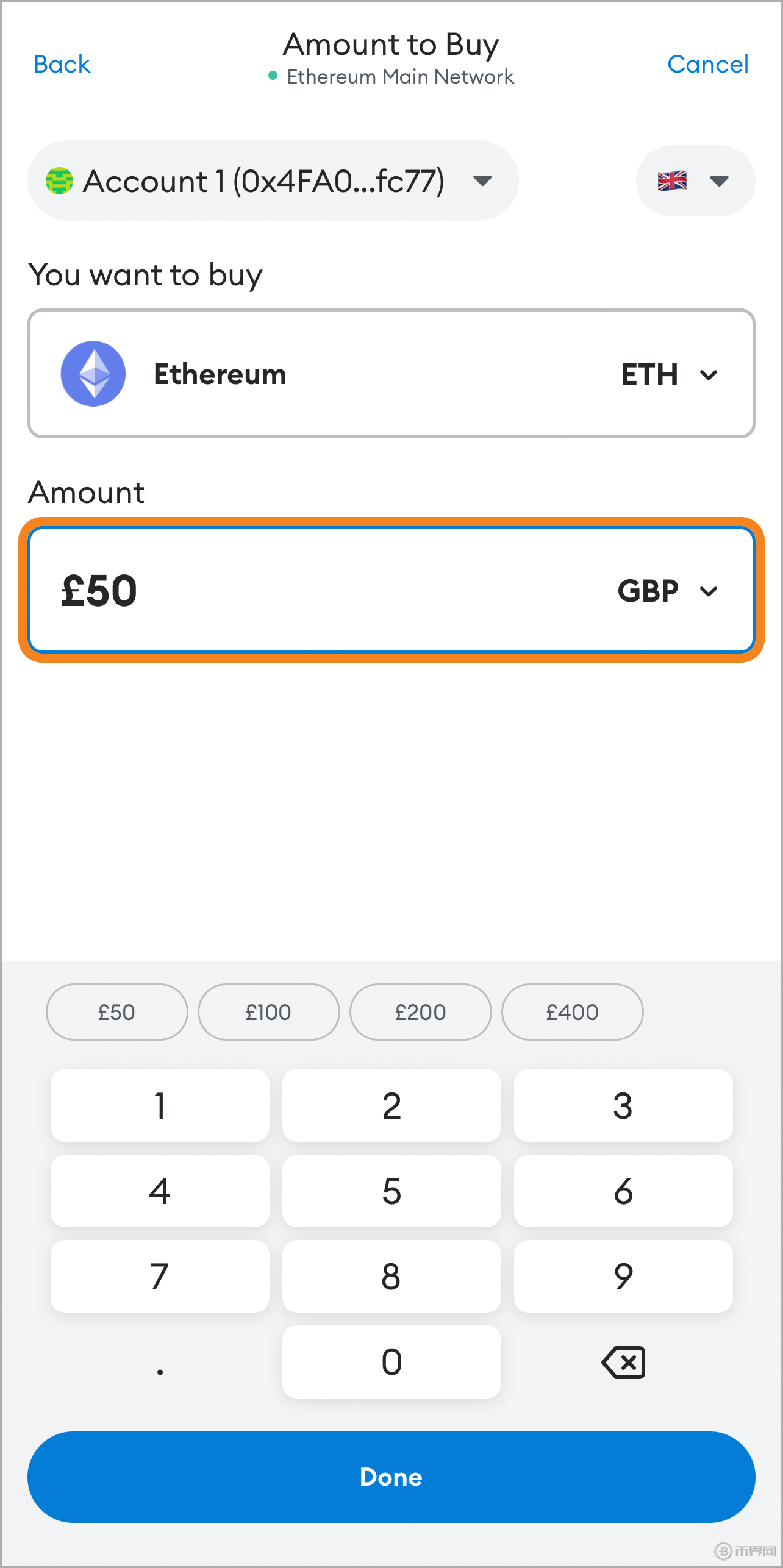The image size is (783, 1568).
Task: Go Back to previous screen
Action: click(x=62, y=64)
